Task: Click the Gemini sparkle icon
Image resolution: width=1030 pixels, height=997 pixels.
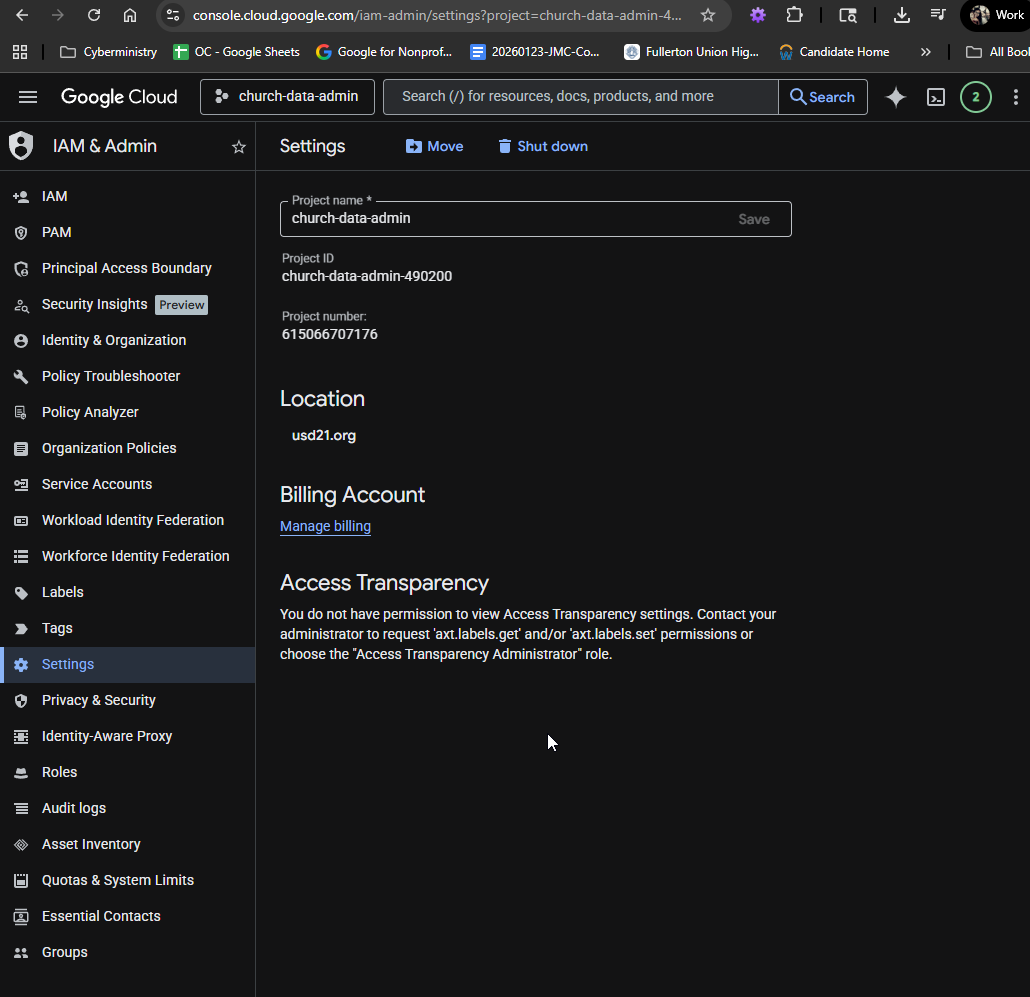Action: pyautogui.click(x=895, y=97)
